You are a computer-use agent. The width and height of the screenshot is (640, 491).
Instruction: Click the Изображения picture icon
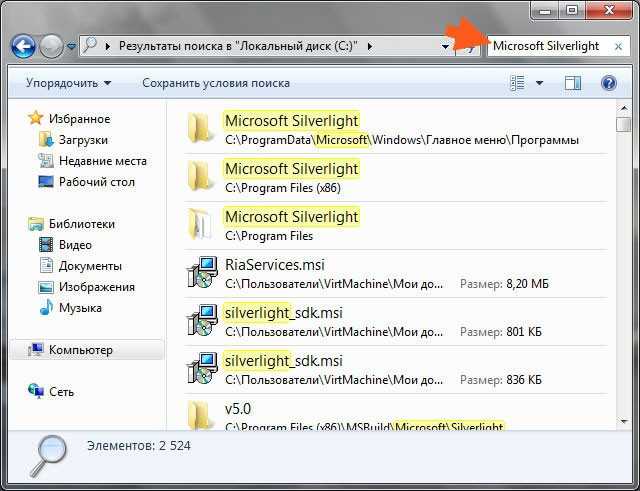click(x=46, y=287)
